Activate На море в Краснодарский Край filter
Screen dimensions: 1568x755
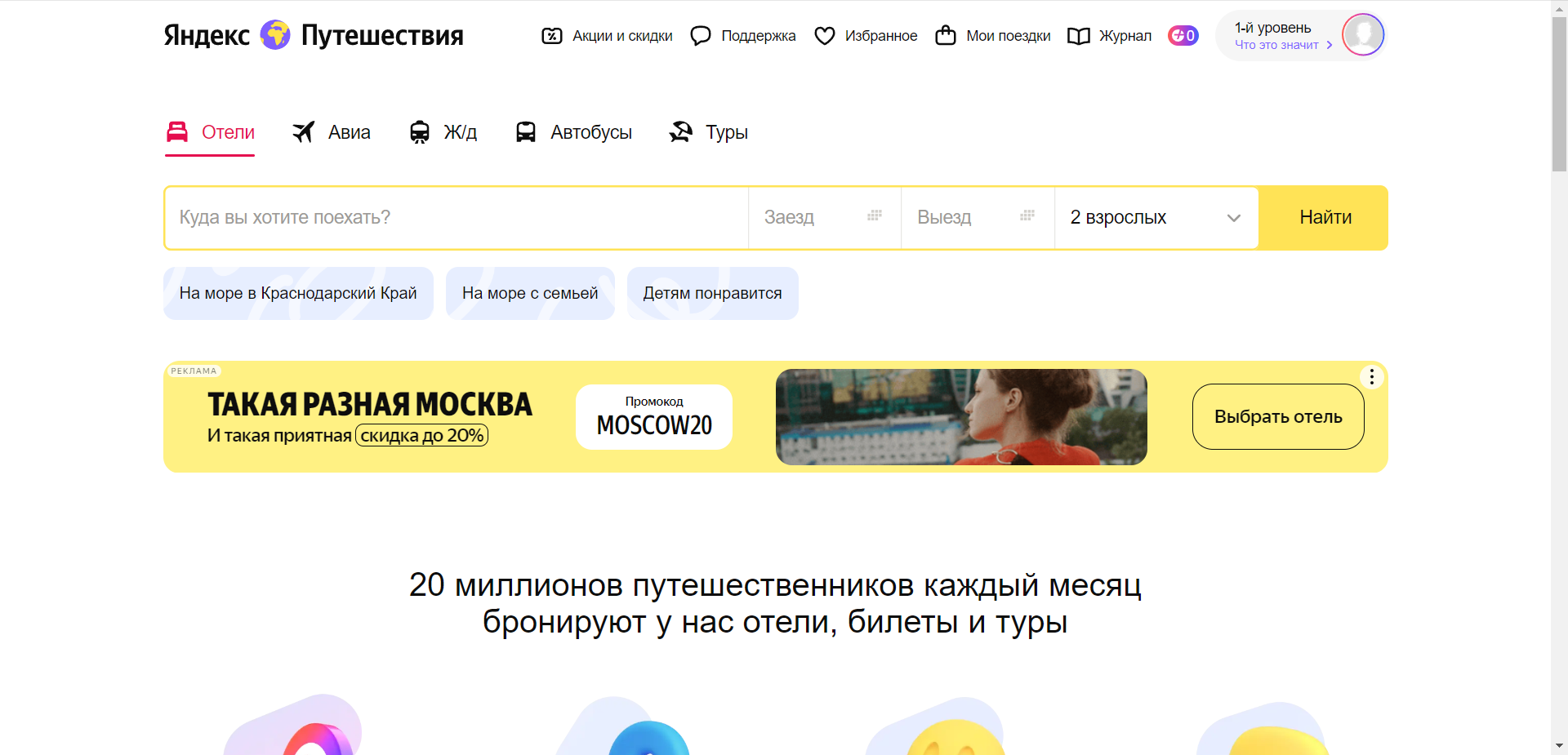click(297, 292)
